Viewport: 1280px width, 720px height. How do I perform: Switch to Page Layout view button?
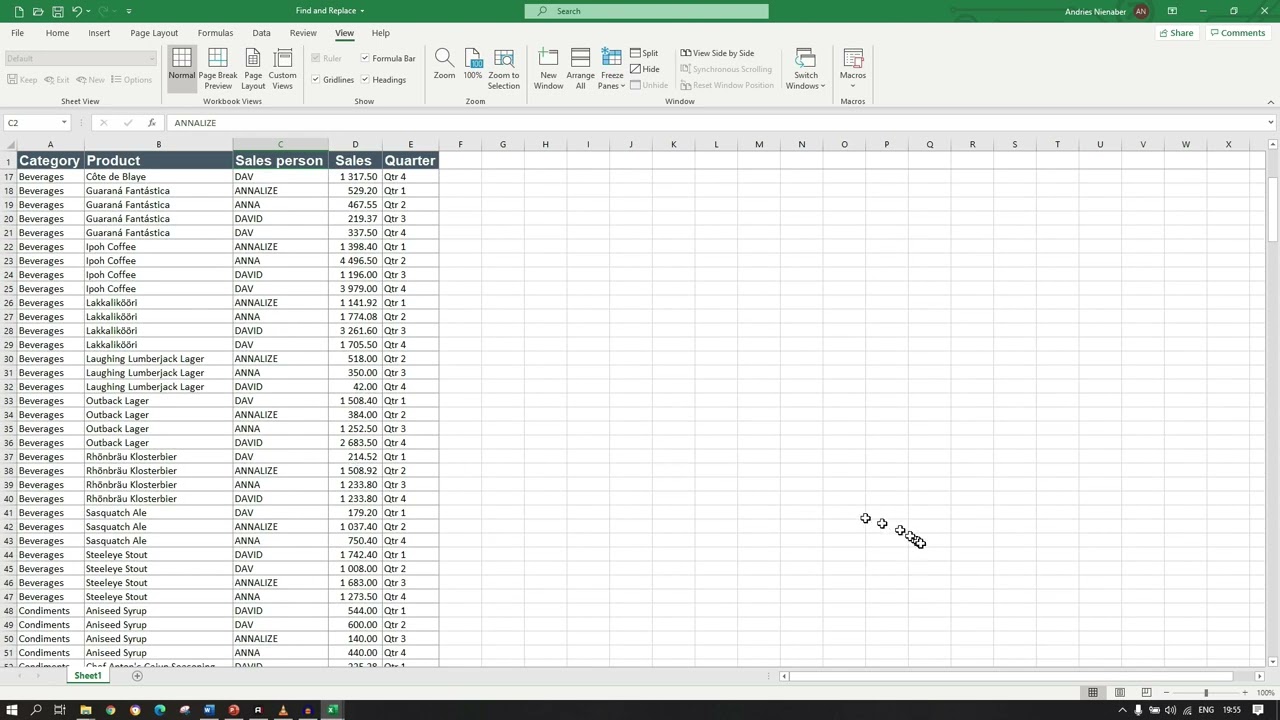point(253,68)
